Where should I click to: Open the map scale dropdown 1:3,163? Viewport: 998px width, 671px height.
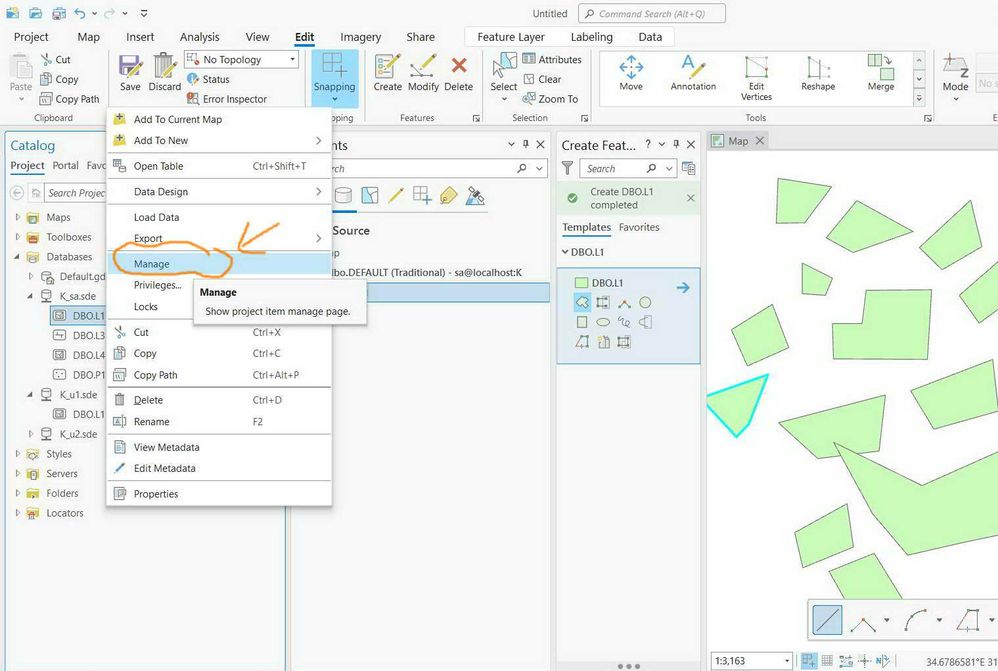(x=787, y=661)
